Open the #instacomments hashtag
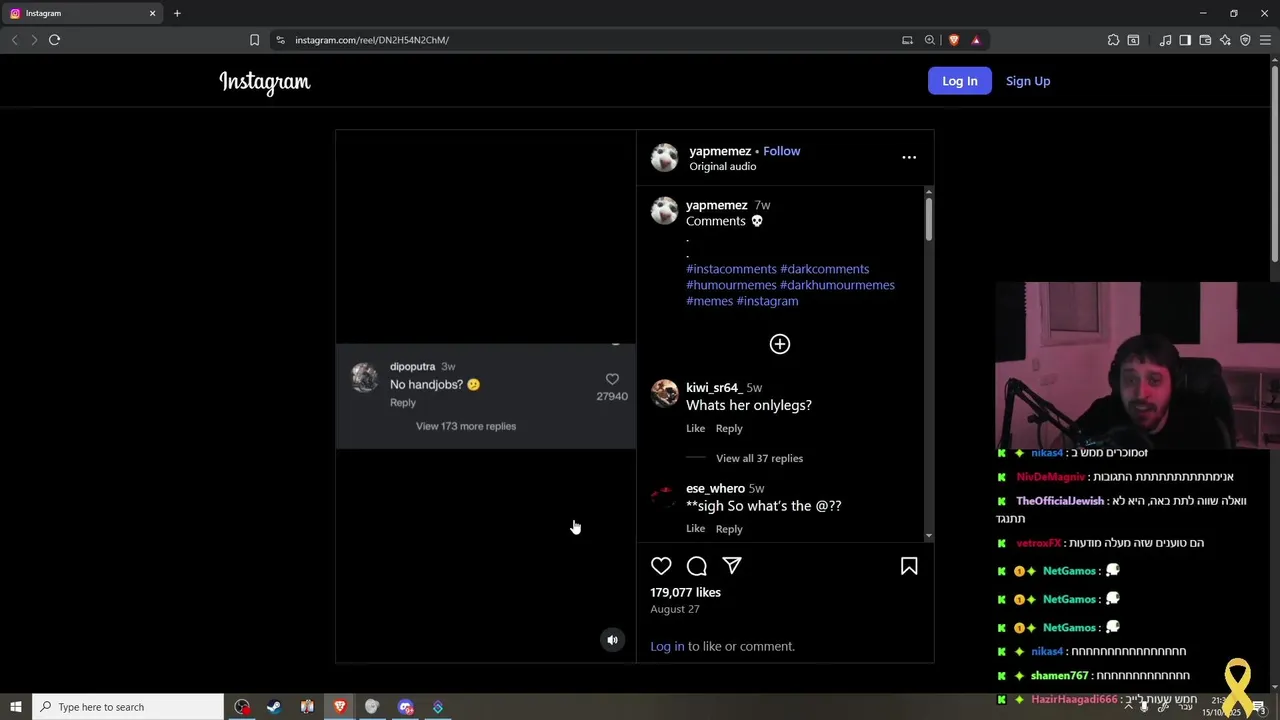Viewport: 1280px width, 720px height. tap(731, 269)
